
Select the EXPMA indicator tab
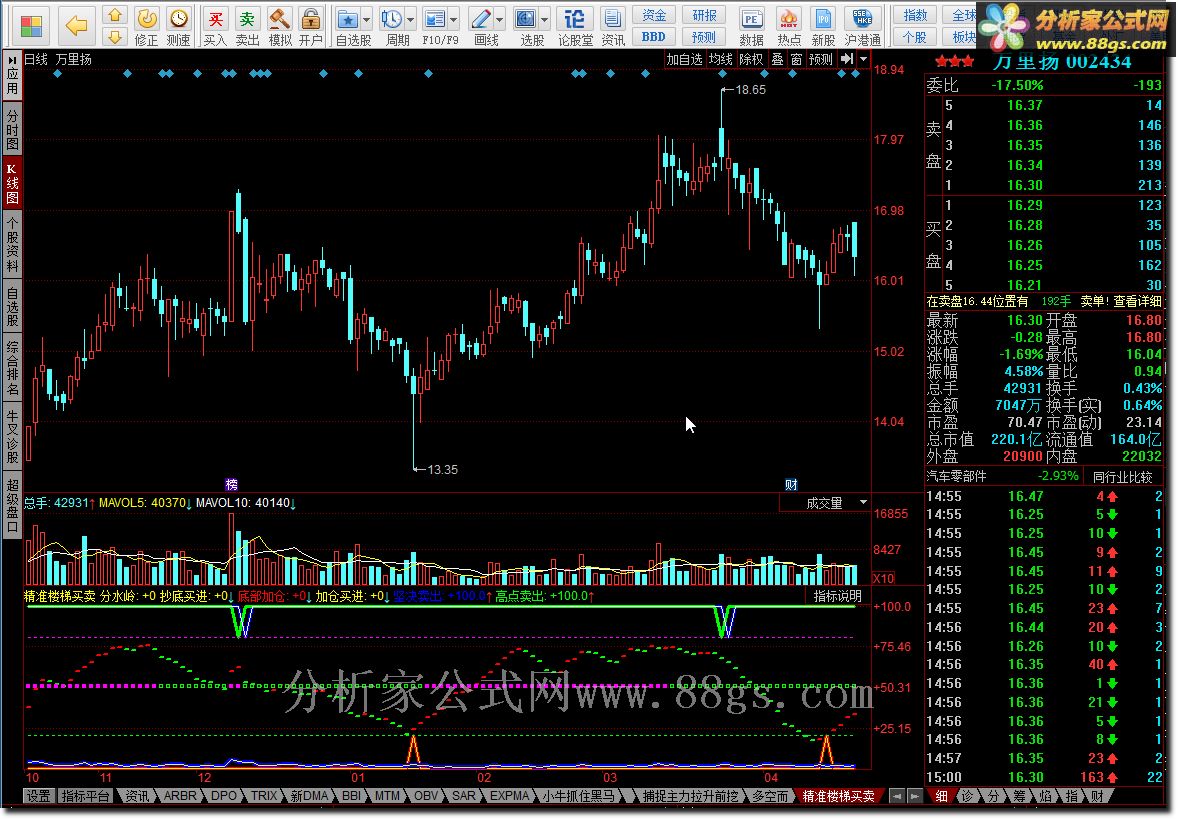pos(509,796)
